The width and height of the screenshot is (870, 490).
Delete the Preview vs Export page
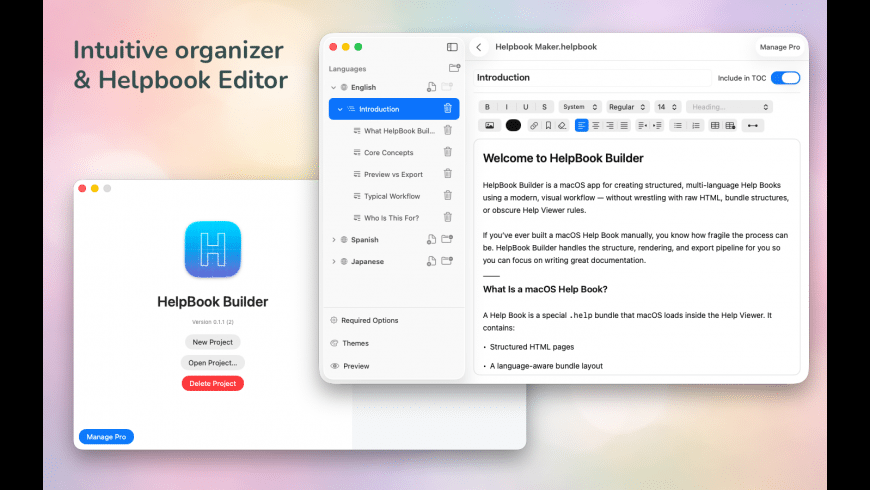448,174
